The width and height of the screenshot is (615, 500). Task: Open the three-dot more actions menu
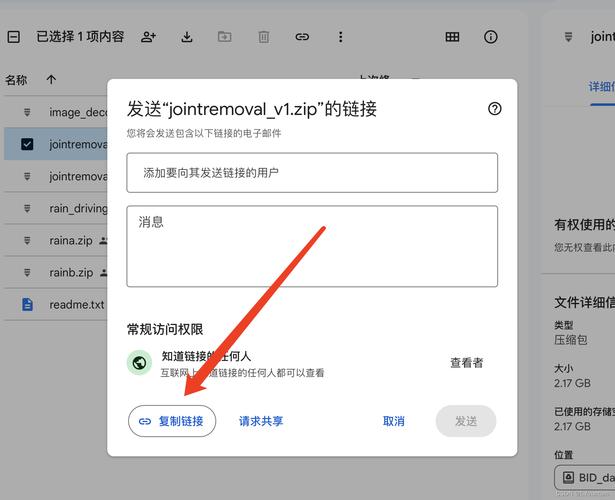340,37
